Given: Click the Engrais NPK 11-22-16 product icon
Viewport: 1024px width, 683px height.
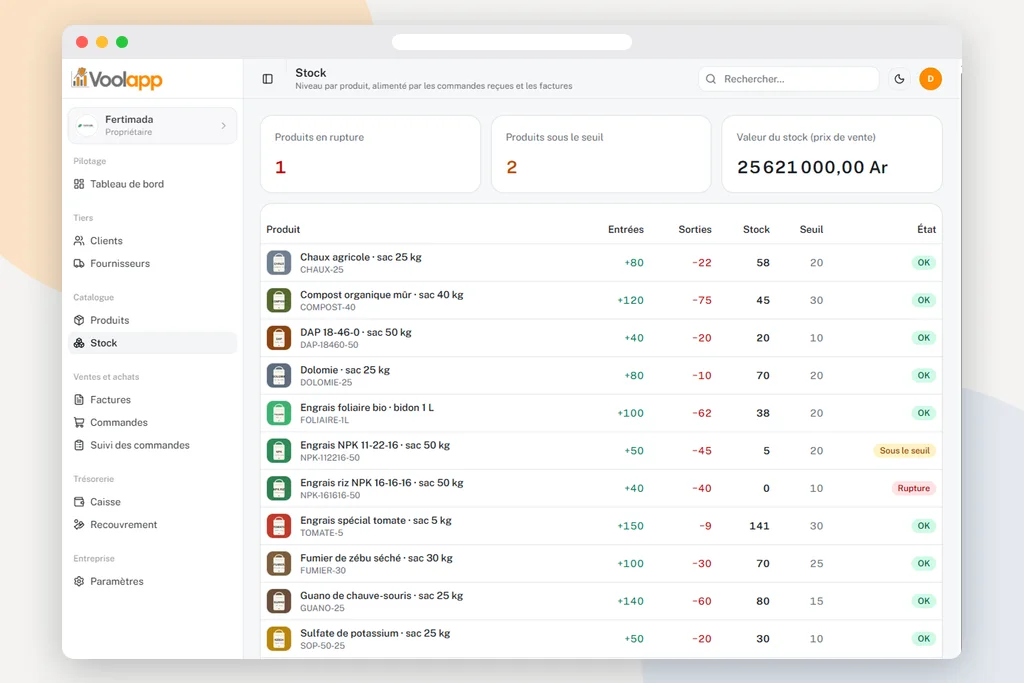Looking at the screenshot, I should [279, 451].
